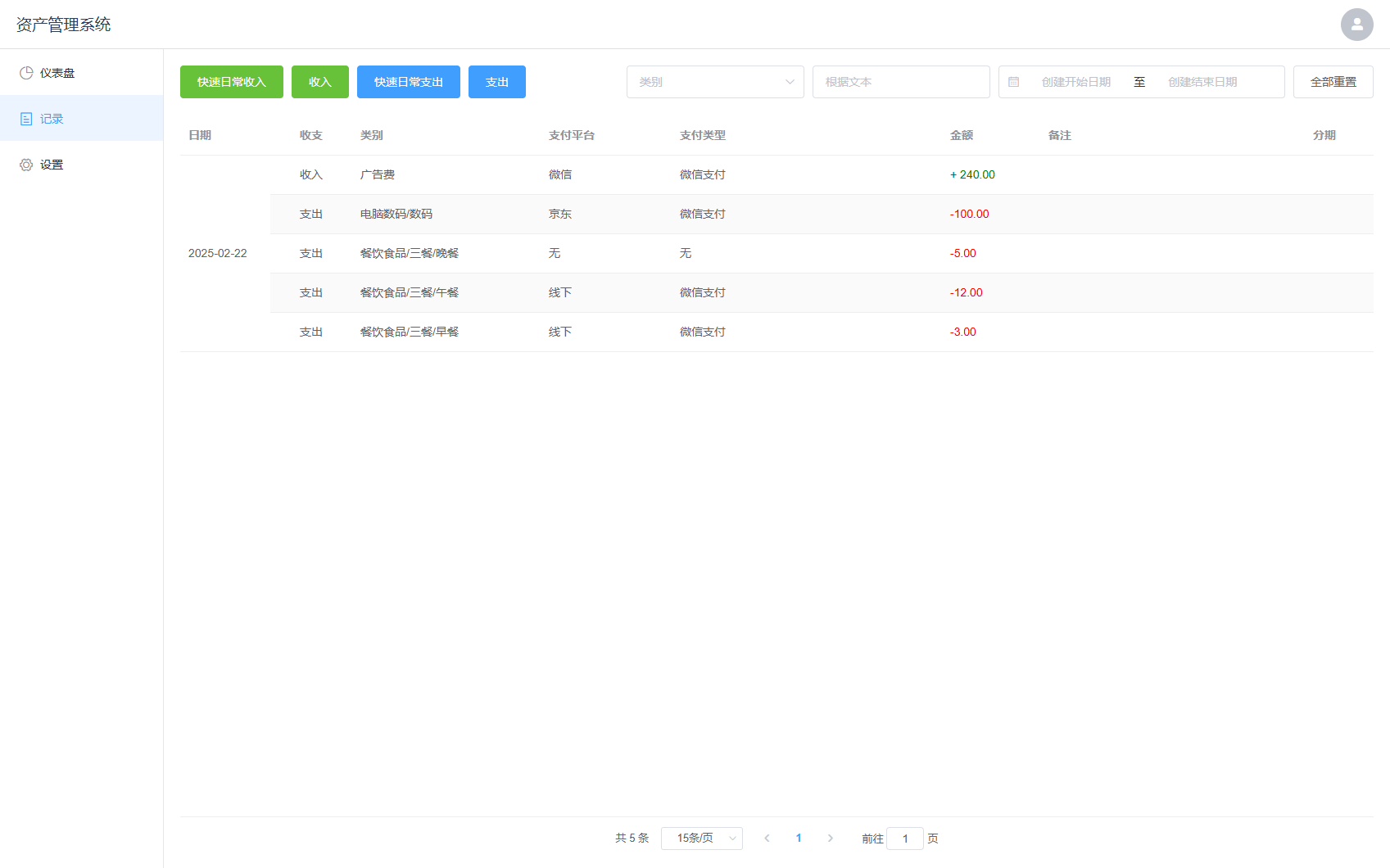Open the 15条/页 page size dropdown
This screenshot has width=1390, height=868.
coord(702,838)
